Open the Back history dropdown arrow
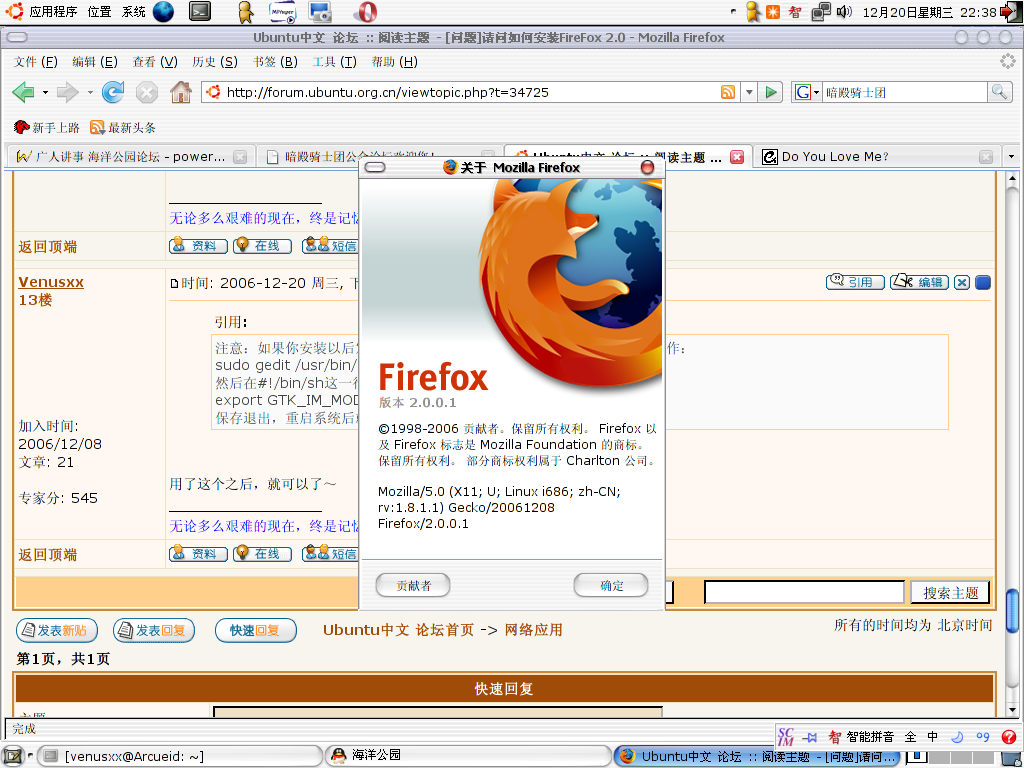1024x768 pixels. point(45,92)
